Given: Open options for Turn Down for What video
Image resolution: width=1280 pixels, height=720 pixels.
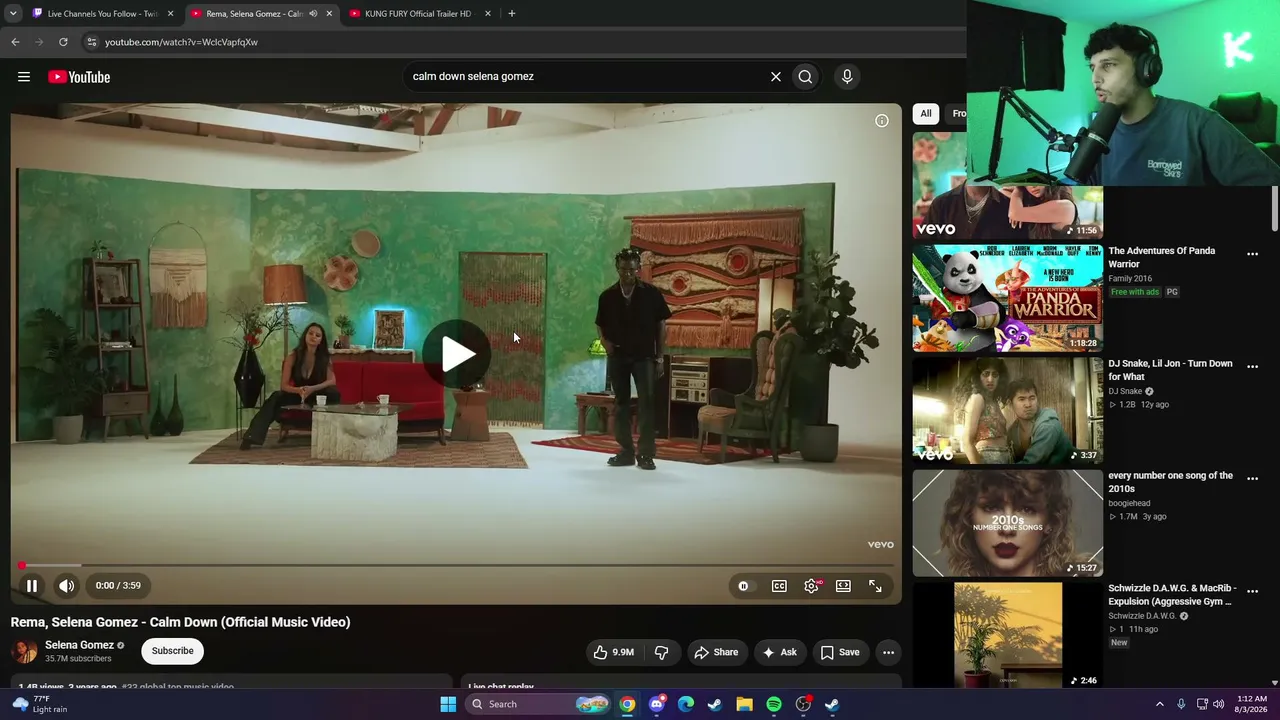Looking at the screenshot, I should (1252, 366).
